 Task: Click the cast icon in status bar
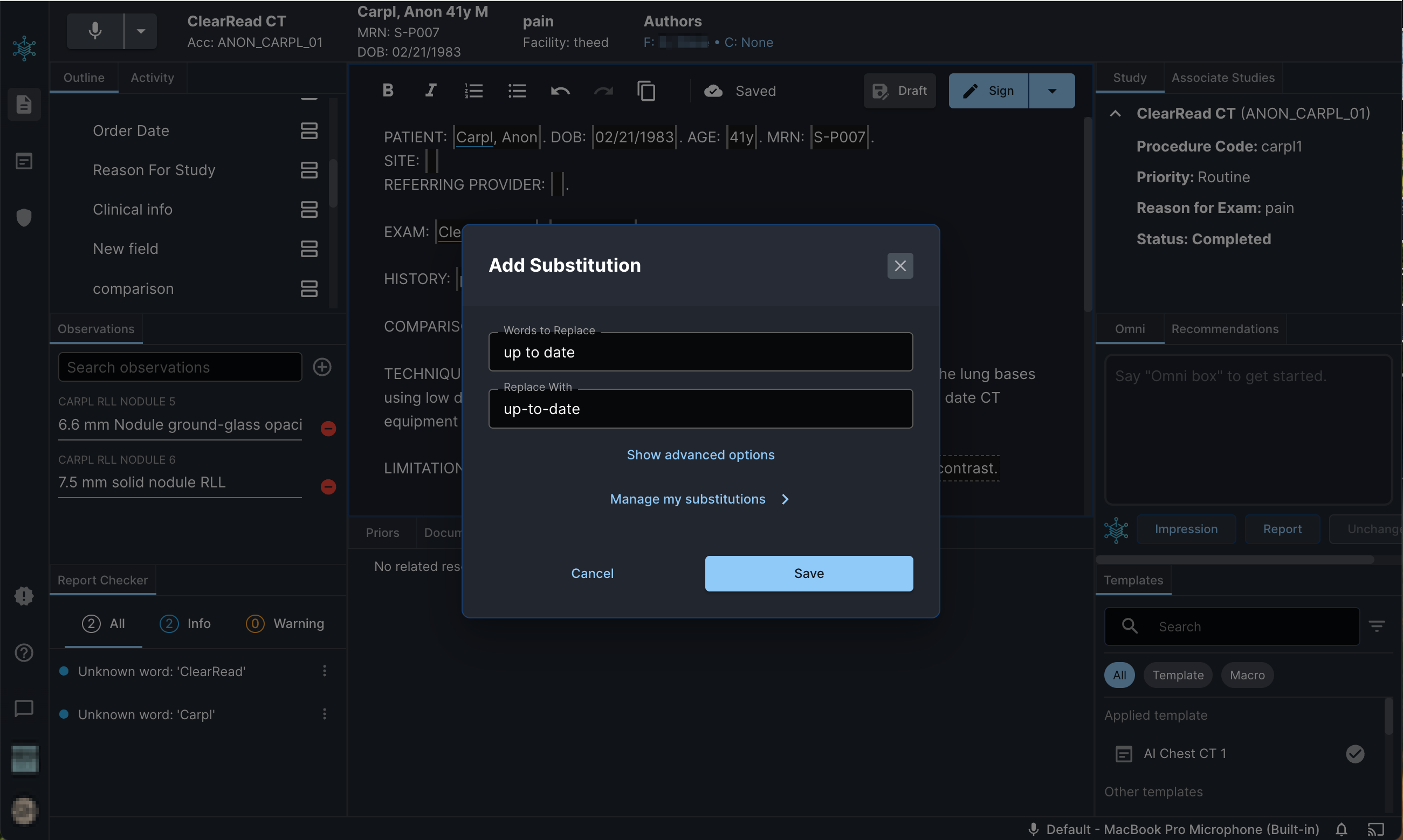click(1376, 829)
